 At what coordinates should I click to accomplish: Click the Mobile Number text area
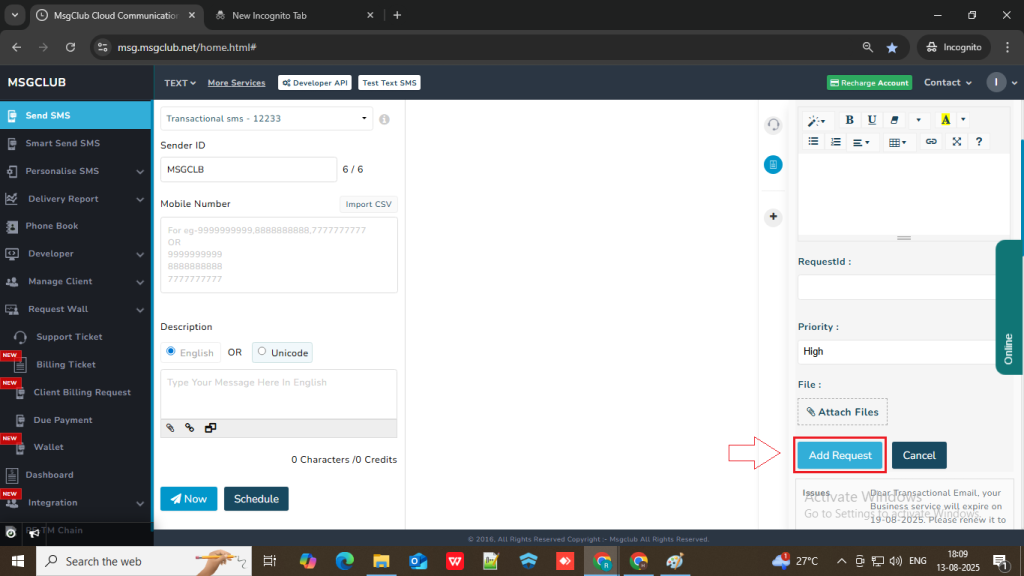[x=279, y=255]
